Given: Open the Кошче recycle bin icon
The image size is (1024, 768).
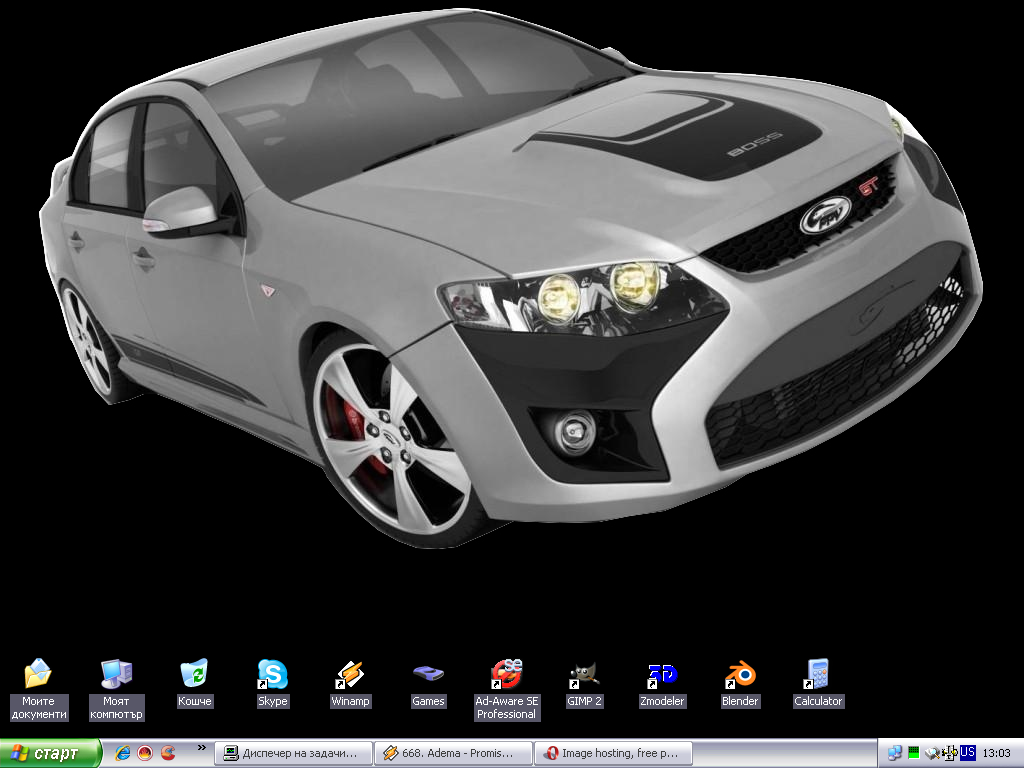Looking at the screenshot, I should point(194,674).
